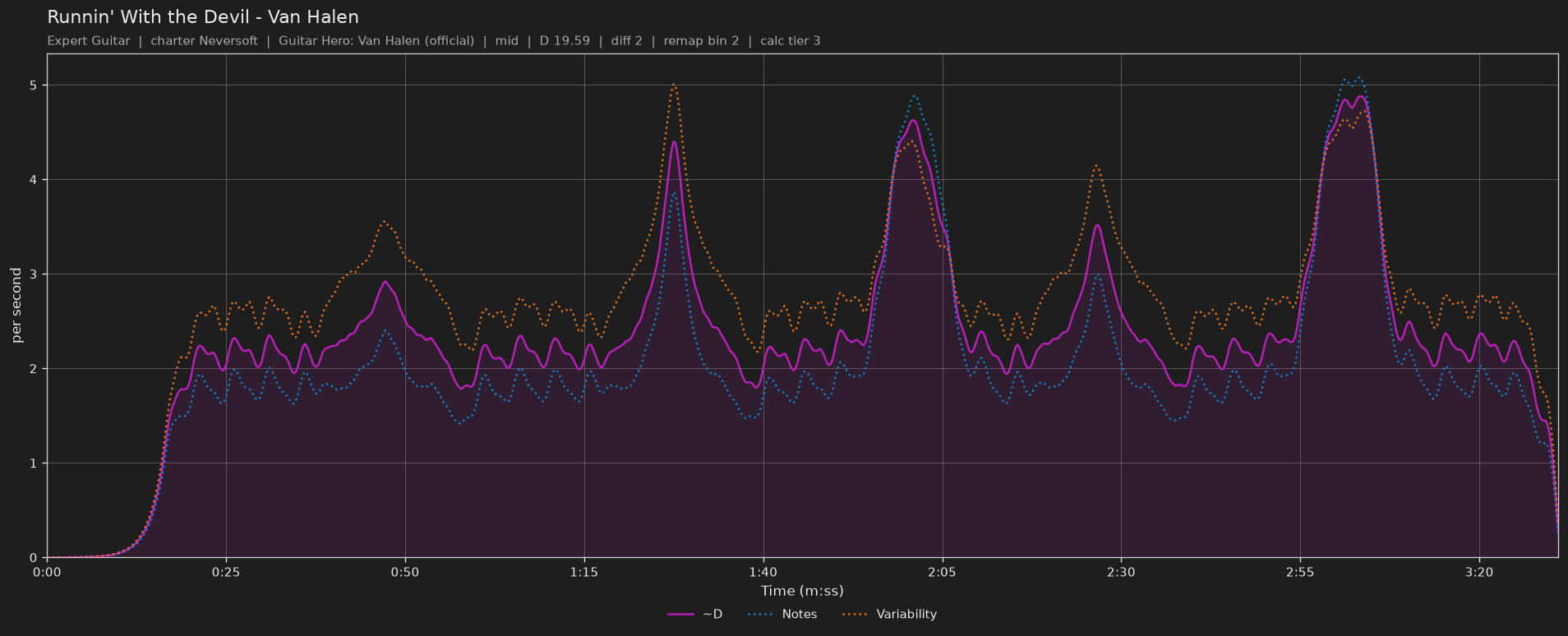Click the '1:15' x-axis tick label

point(584,572)
